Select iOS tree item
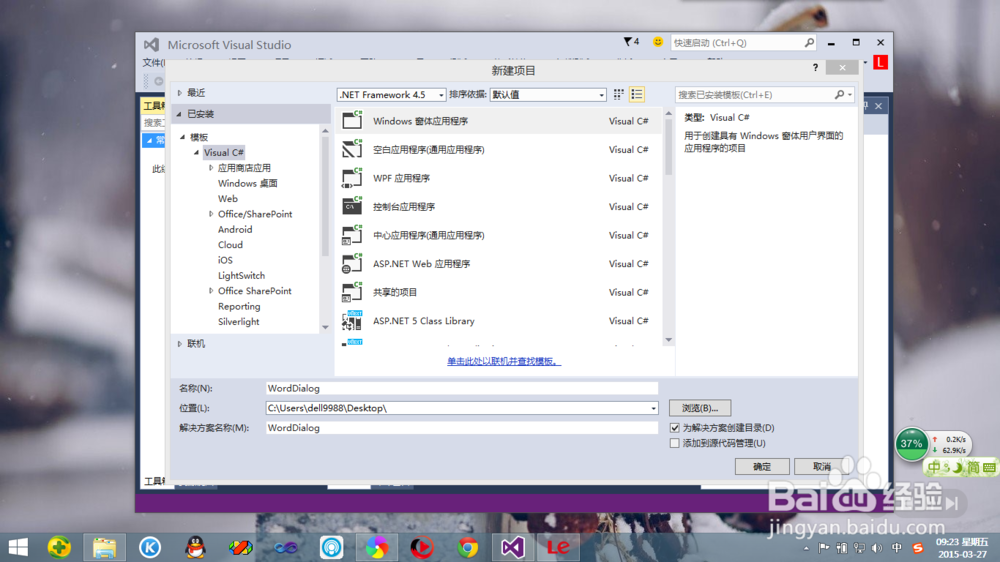Screen dimensions: 1000x562 tap(225, 260)
